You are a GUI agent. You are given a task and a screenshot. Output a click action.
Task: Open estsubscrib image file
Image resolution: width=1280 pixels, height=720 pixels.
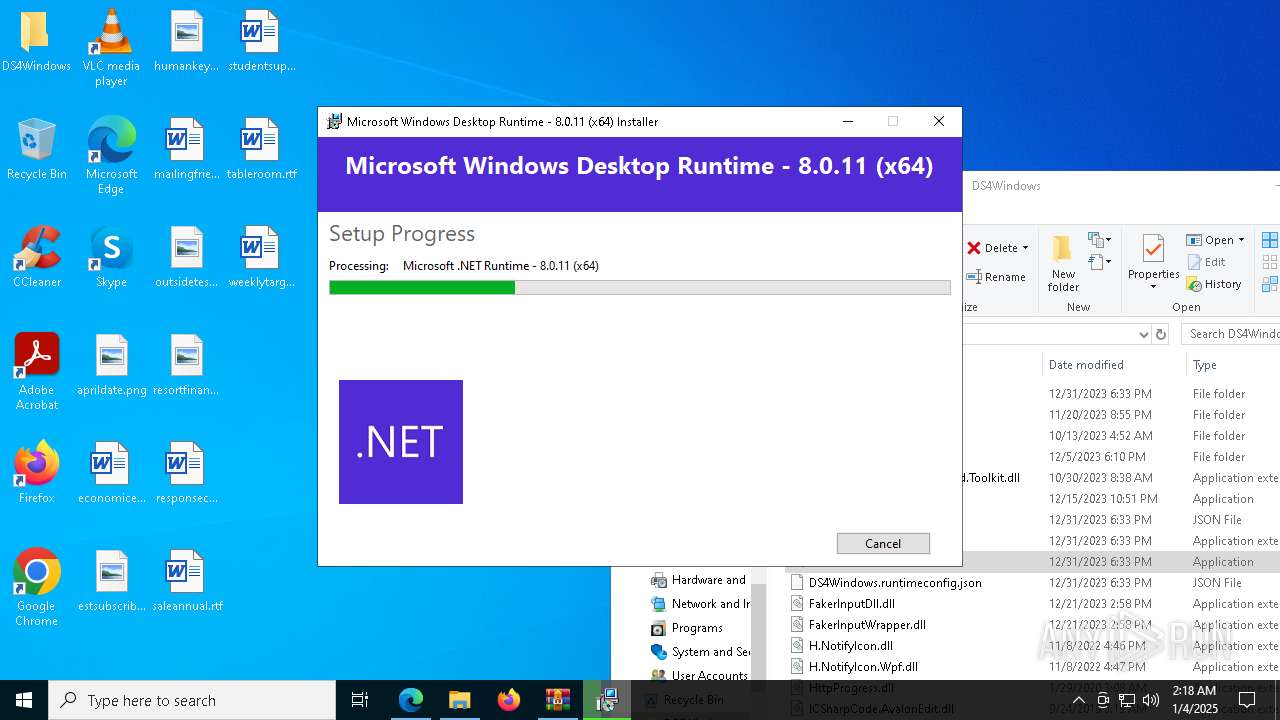point(111,582)
